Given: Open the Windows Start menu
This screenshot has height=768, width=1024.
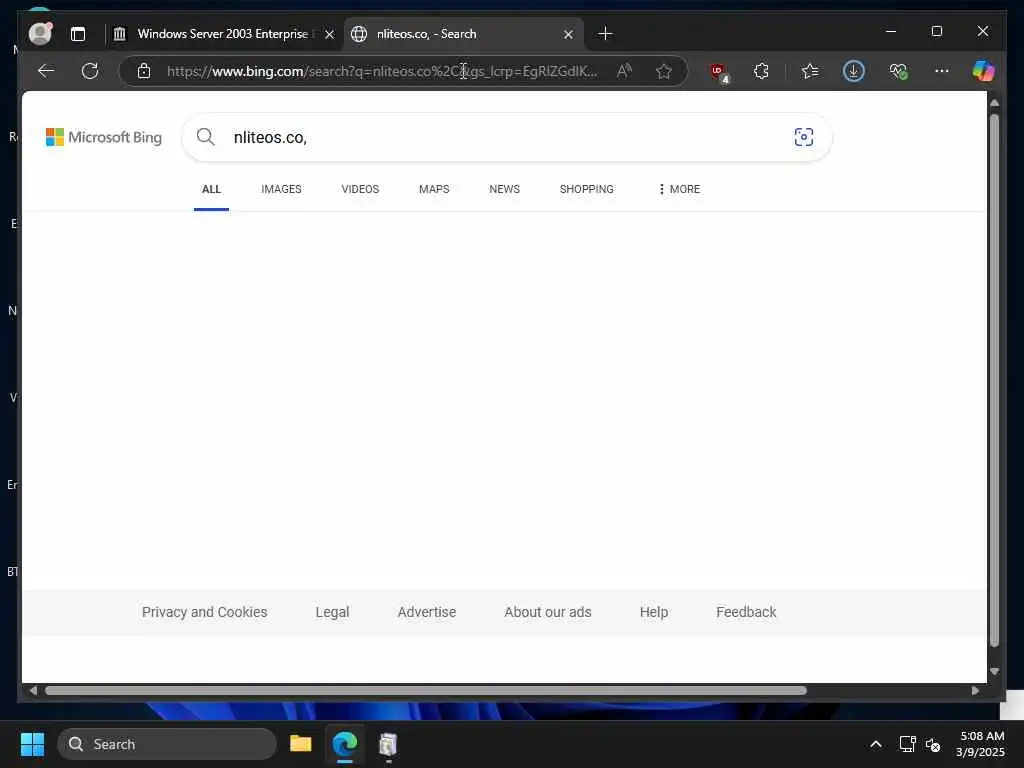Looking at the screenshot, I should point(32,744).
